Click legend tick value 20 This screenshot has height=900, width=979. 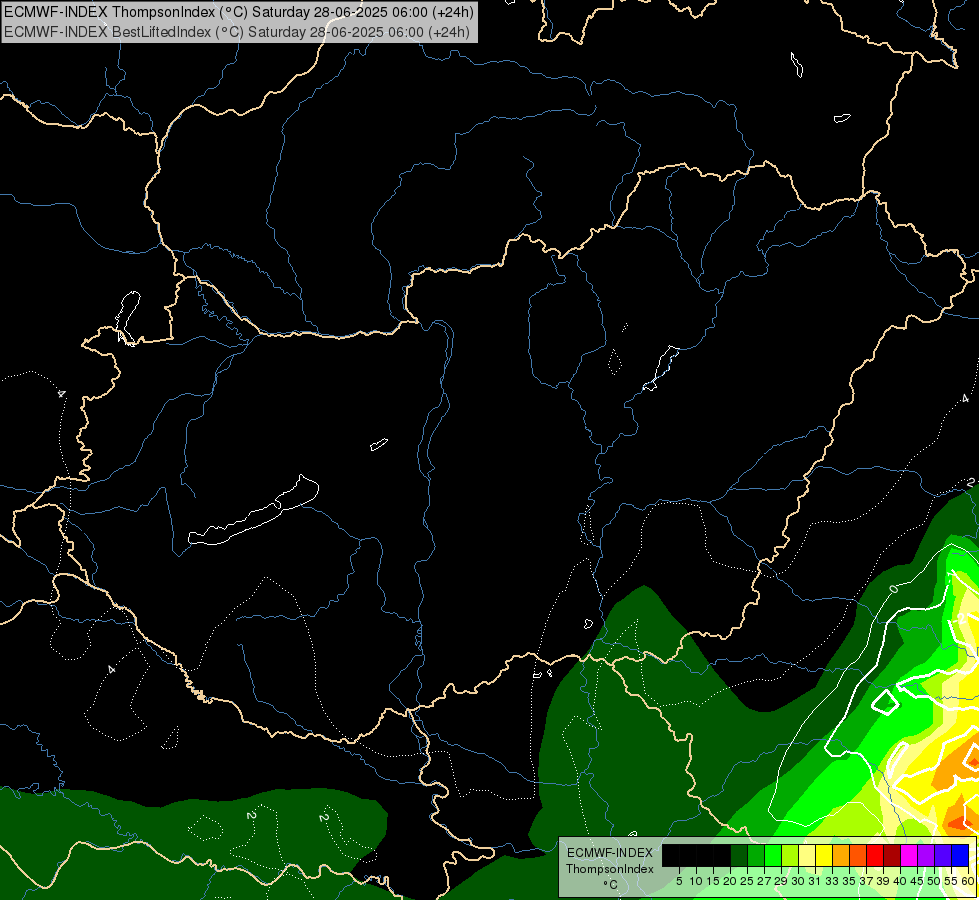731,881
